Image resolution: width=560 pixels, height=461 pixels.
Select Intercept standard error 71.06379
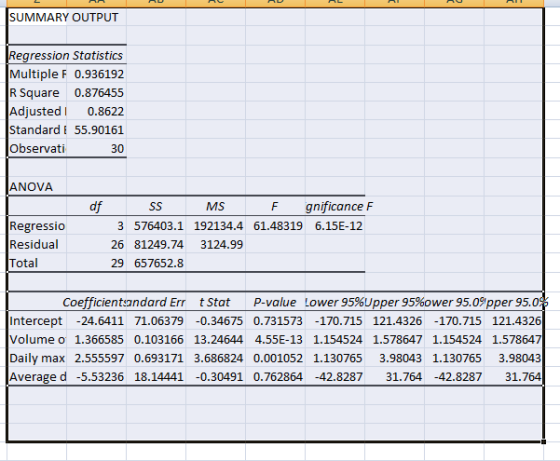pos(156,321)
